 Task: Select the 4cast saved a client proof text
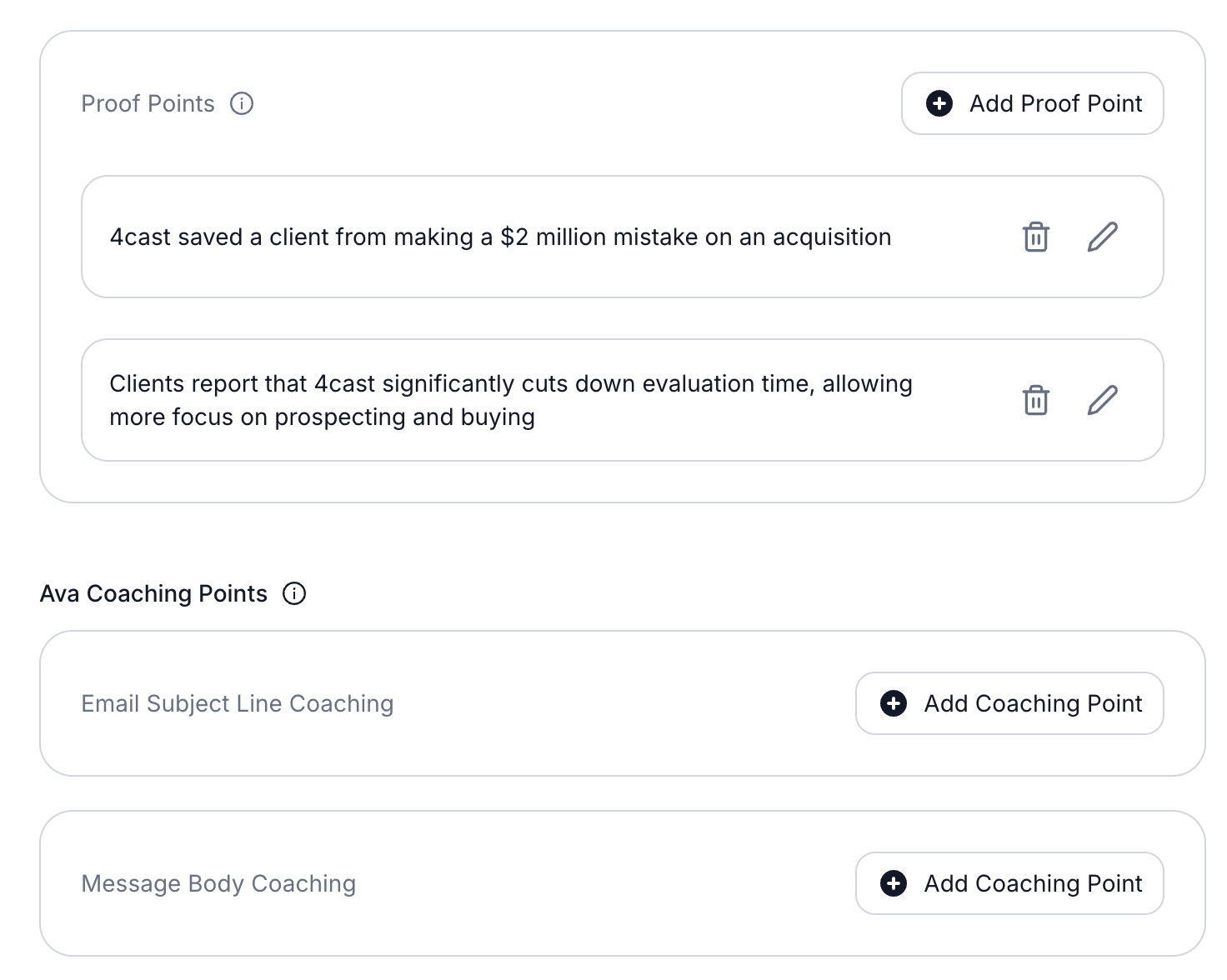[501, 237]
